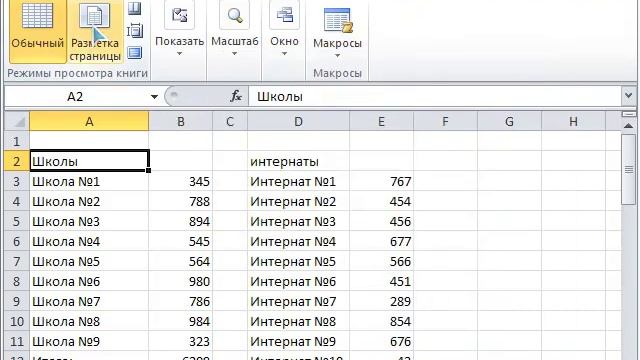Viewport: 640px width, 360px height.
Task: Select row 5 header
Action: (17, 221)
